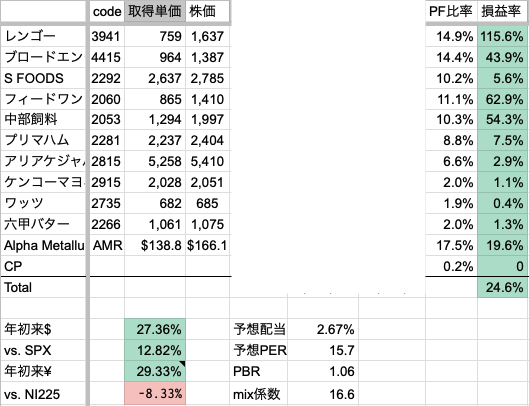The height and width of the screenshot is (406, 529).
Task: Select the 29.33% cell with note
Action: 155,371
